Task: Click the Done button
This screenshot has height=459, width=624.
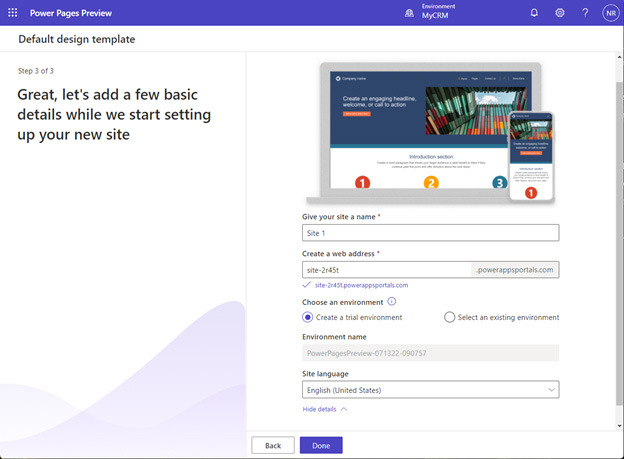Action: pos(321,445)
